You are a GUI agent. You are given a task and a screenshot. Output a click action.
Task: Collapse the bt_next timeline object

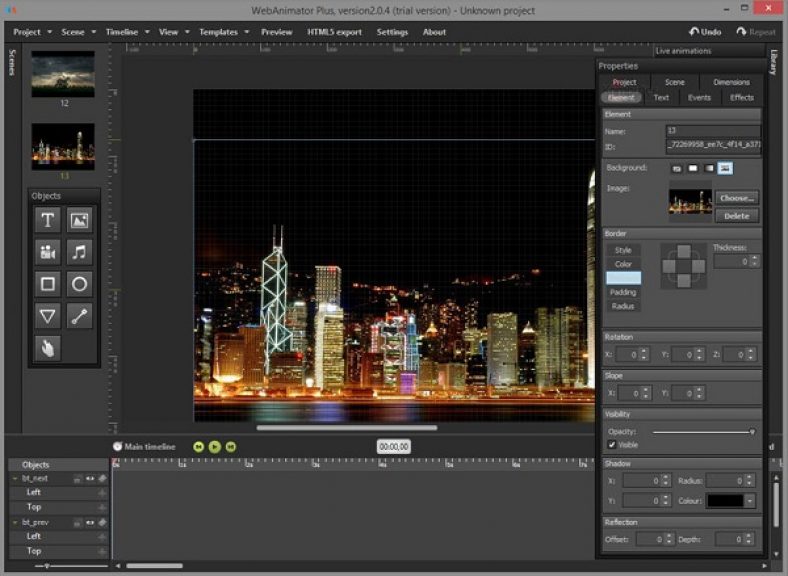[15, 479]
